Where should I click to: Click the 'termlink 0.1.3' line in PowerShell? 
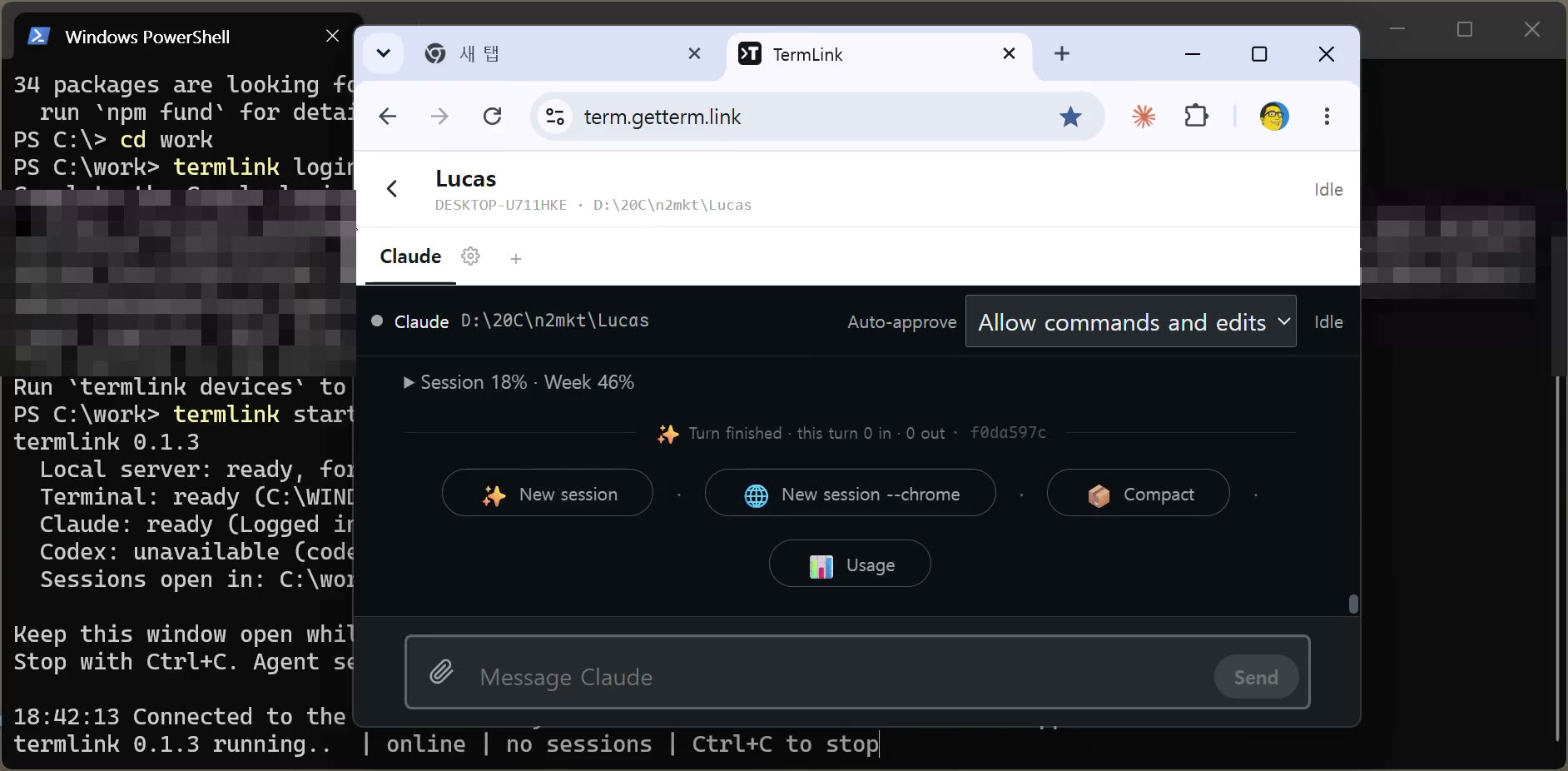point(107,441)
